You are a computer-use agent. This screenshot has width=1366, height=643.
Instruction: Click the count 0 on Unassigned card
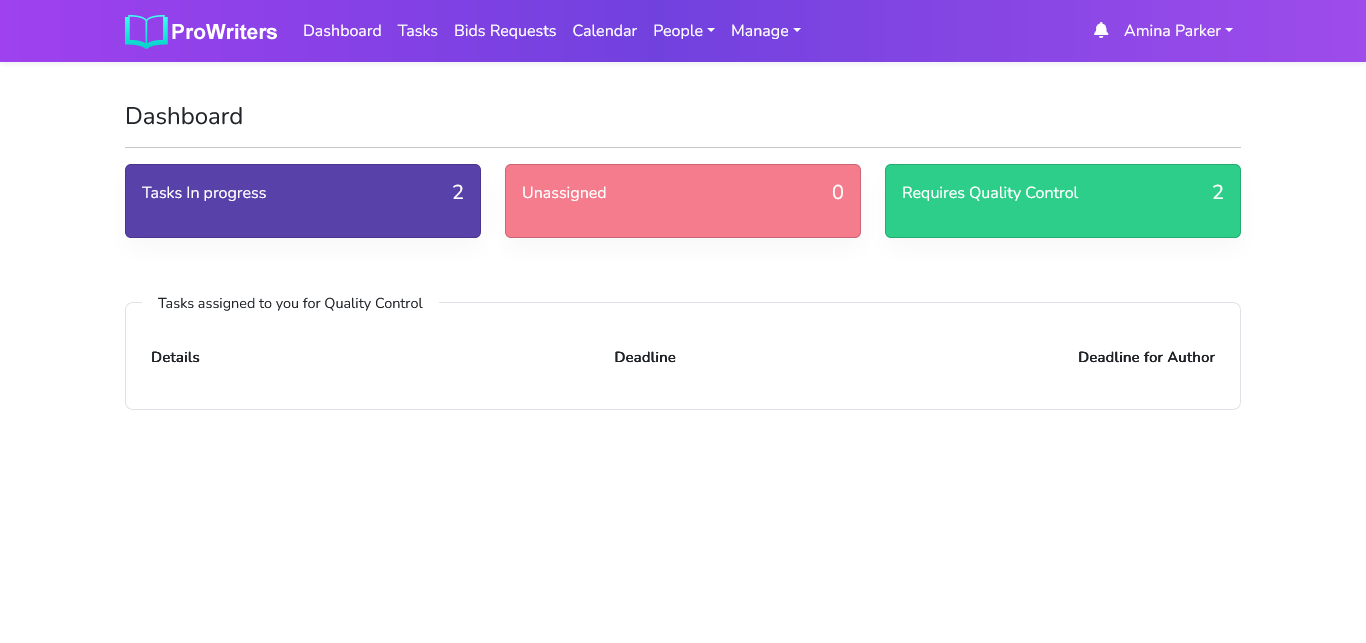(x=838, y=193)
